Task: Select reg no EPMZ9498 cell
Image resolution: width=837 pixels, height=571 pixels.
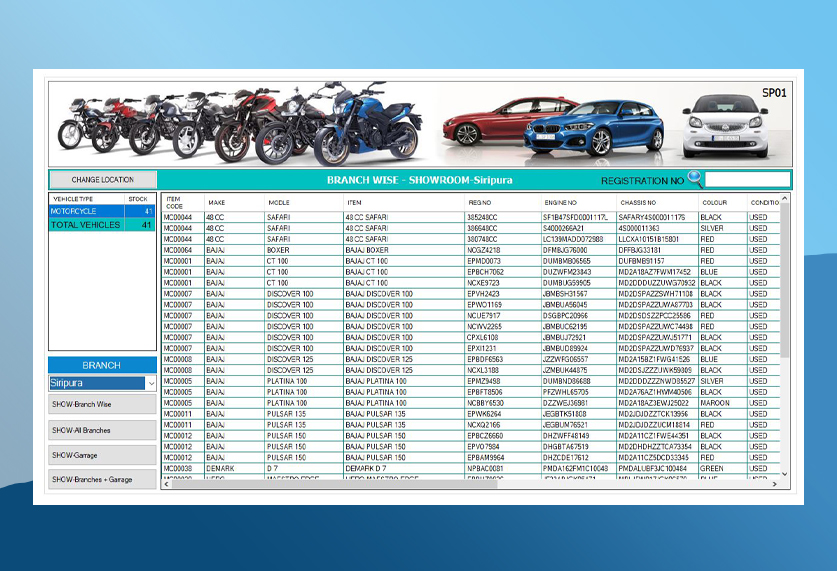Action: pyautogui.click(x=503, y=382)
